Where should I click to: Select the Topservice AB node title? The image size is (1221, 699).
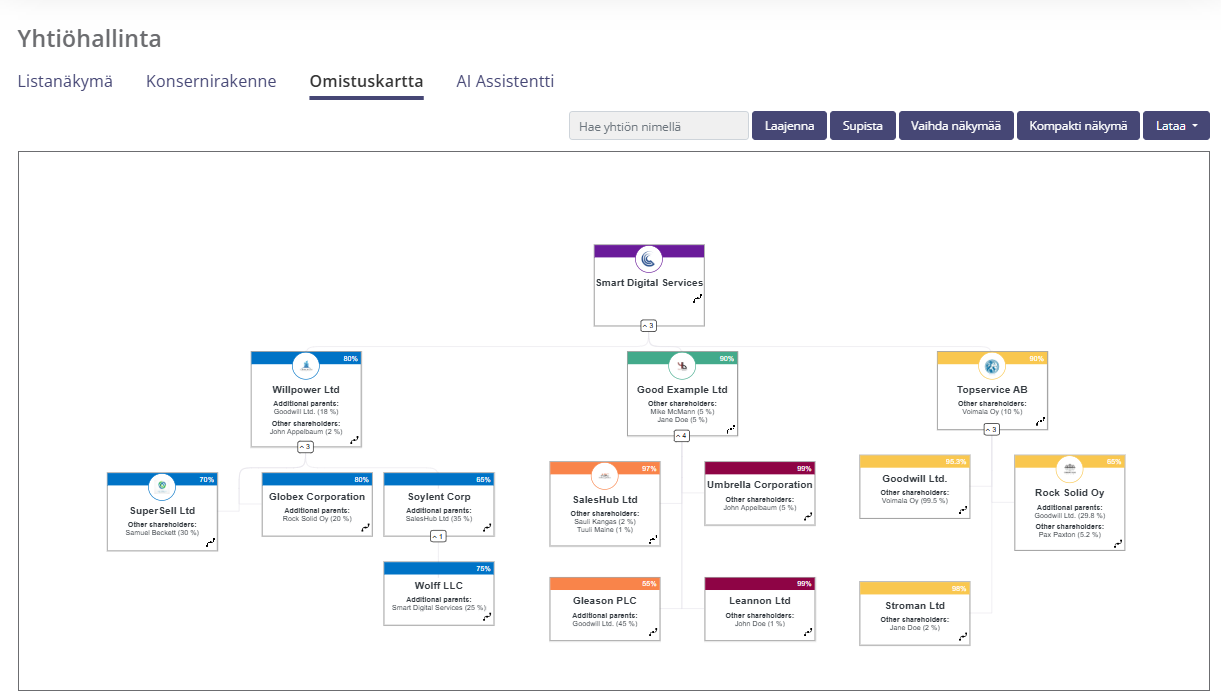pyautogui.click(x=991, y=390)
